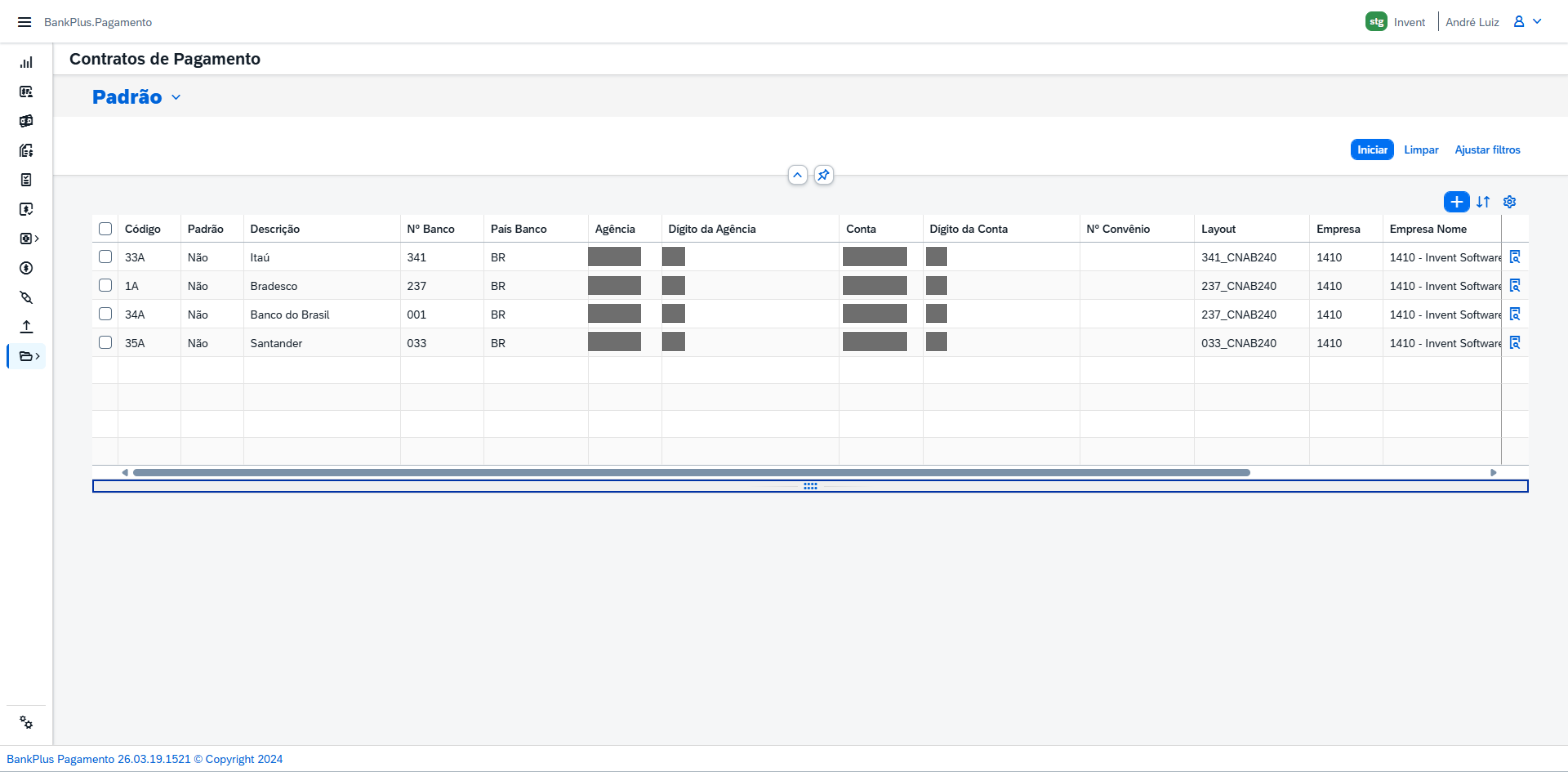The width and height of the screenshot is (1568, 772).
Task: Tick the checkbox for row 35A
Action: [105, 343]
